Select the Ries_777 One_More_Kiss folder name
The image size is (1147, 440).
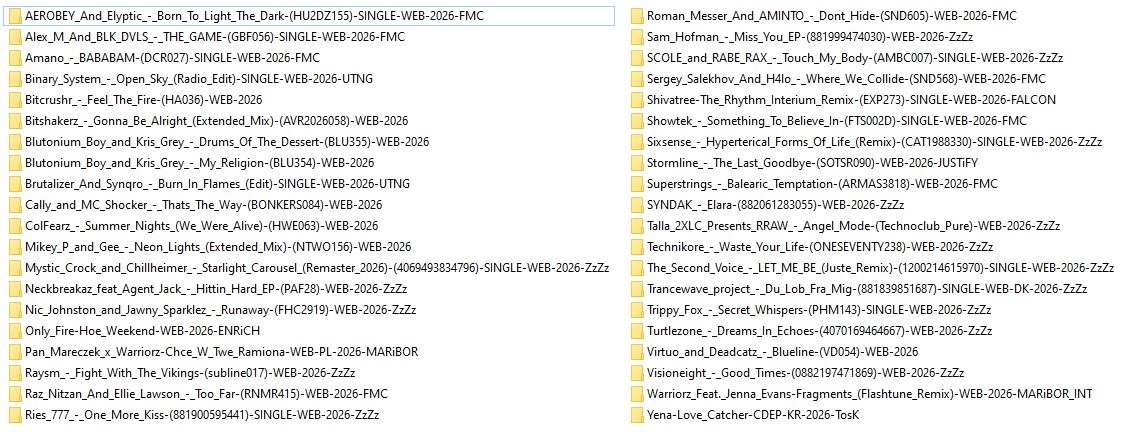202,415
